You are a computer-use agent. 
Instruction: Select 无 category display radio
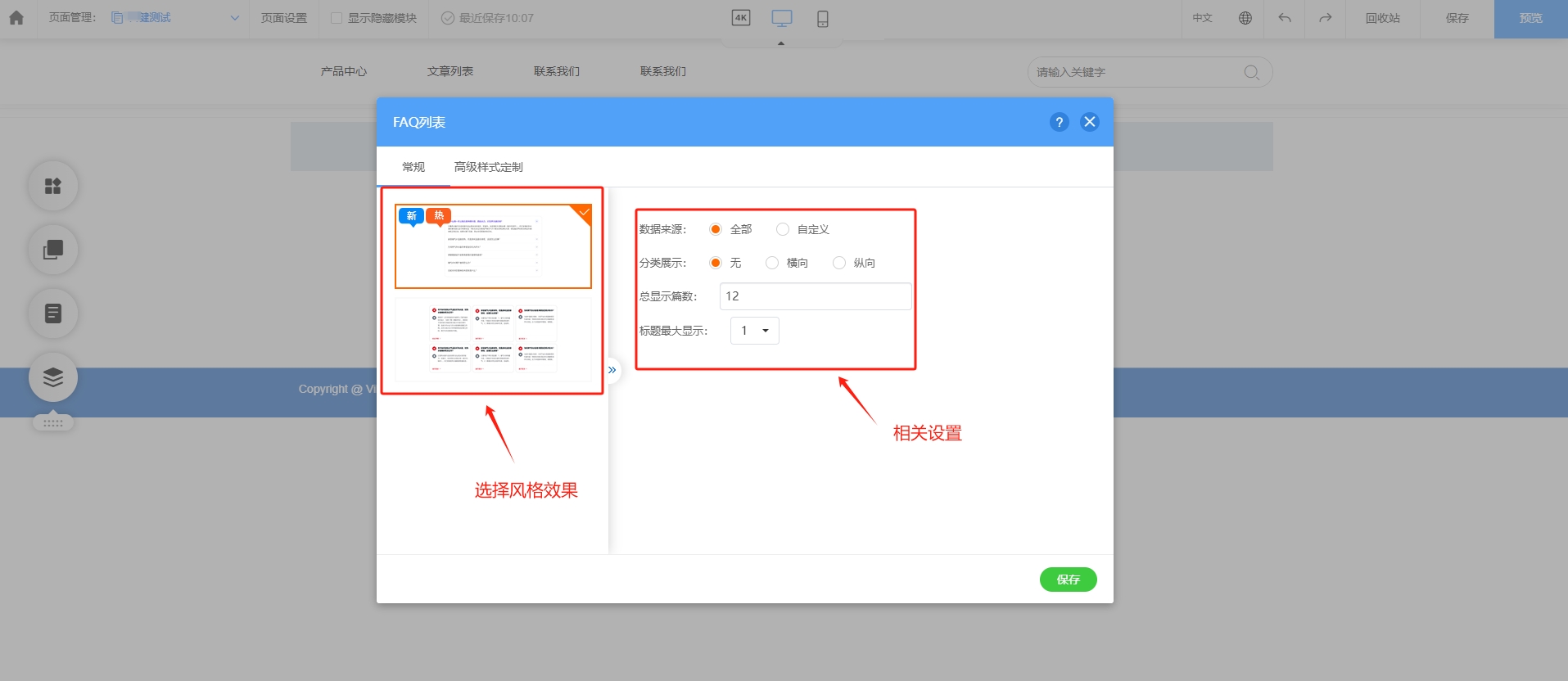(x=716, y=263)
